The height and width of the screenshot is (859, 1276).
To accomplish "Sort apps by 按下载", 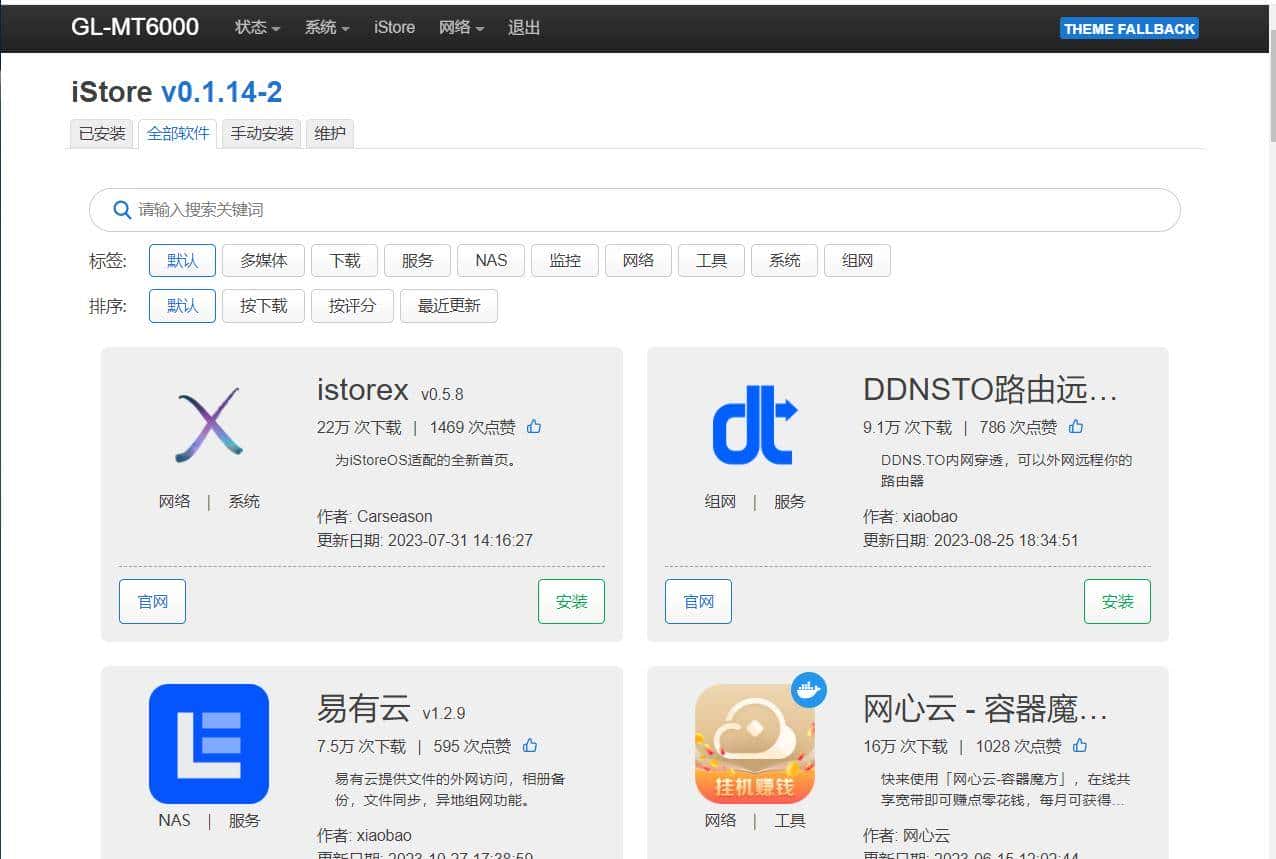I will (x=263, y=306).
